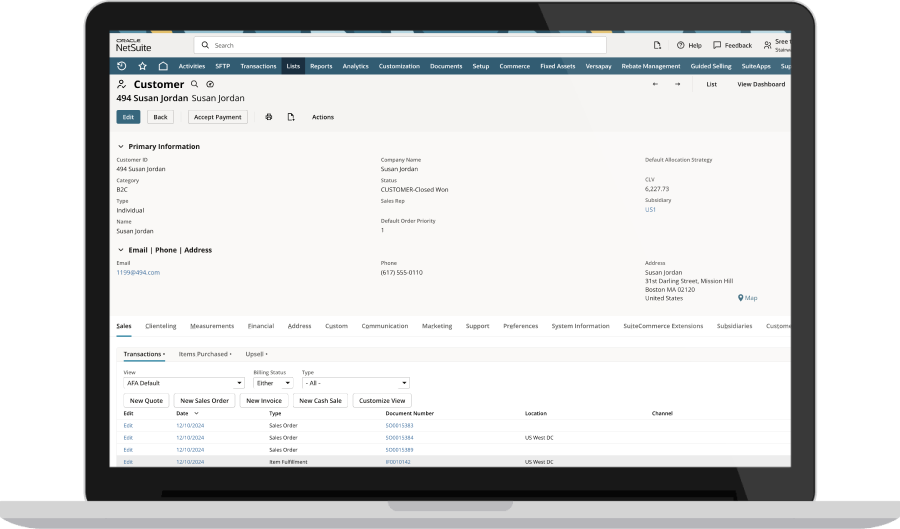Screen dimensions: 900x529
Task: Go to the Home icon
Action: click(162, 66)
